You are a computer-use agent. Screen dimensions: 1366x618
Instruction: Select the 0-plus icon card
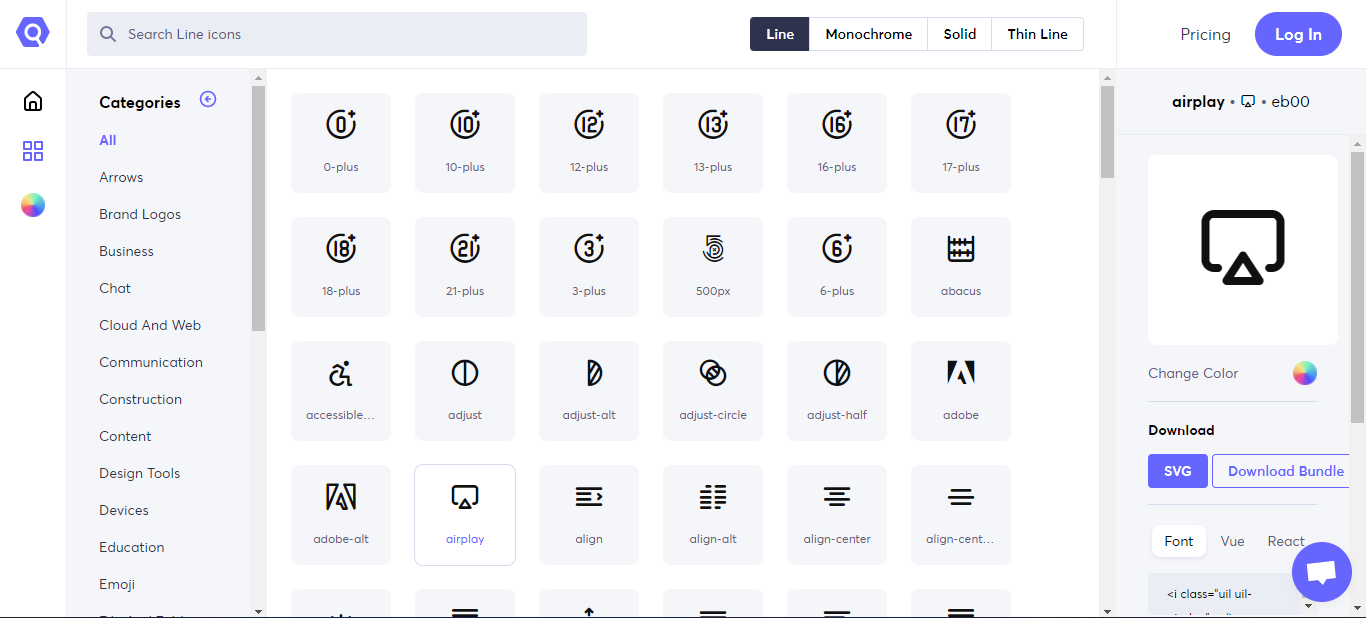341,143
